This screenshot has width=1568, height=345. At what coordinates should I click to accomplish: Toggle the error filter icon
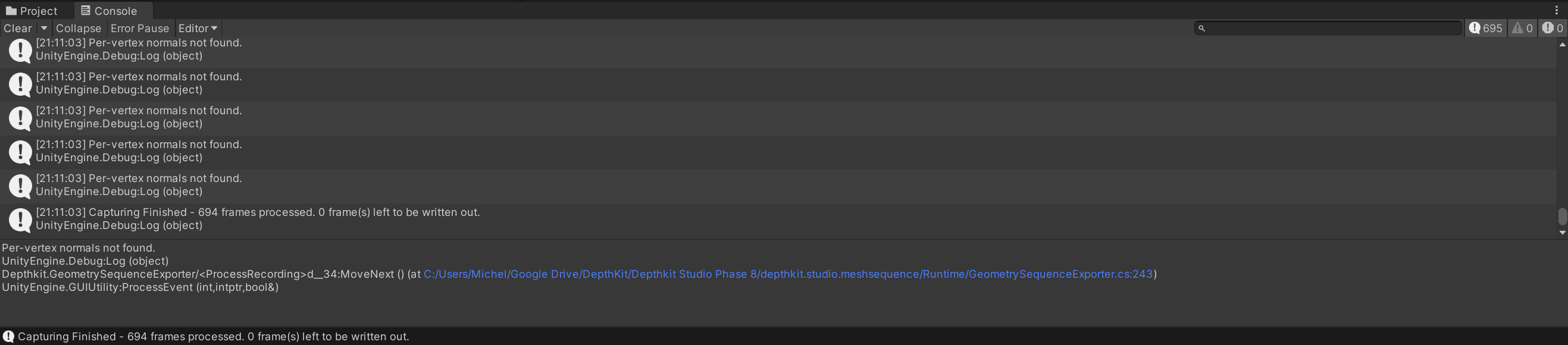[1552, 28]
